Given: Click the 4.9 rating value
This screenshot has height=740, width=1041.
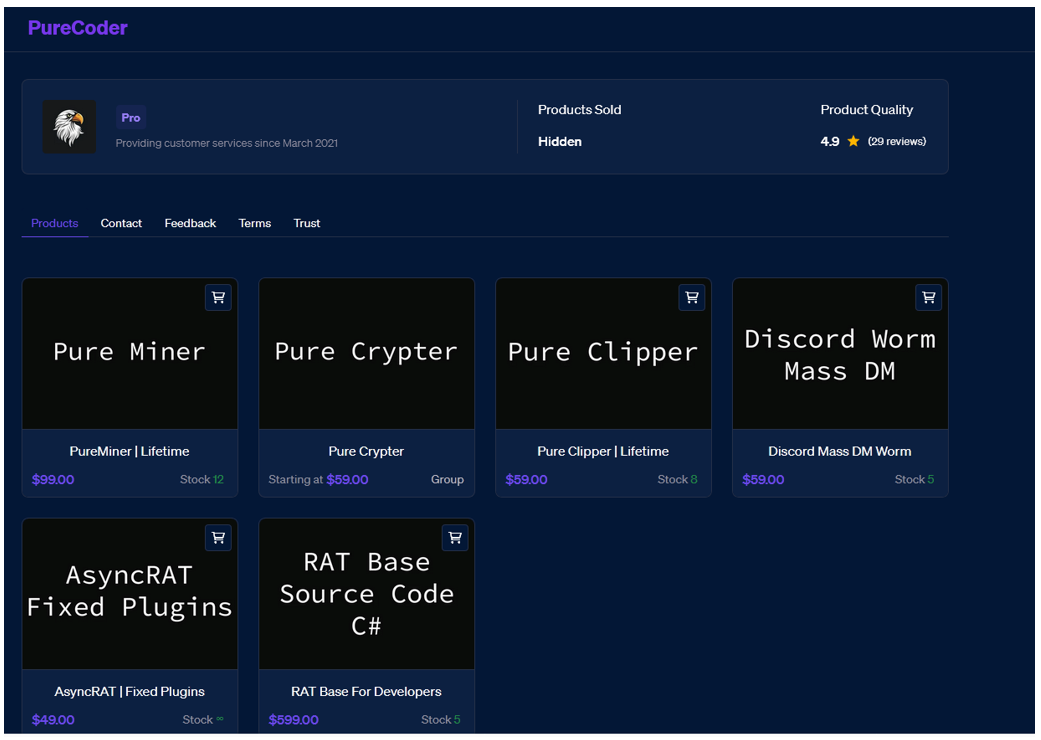Looking at the screenshot, I should [x=830, y=141].
